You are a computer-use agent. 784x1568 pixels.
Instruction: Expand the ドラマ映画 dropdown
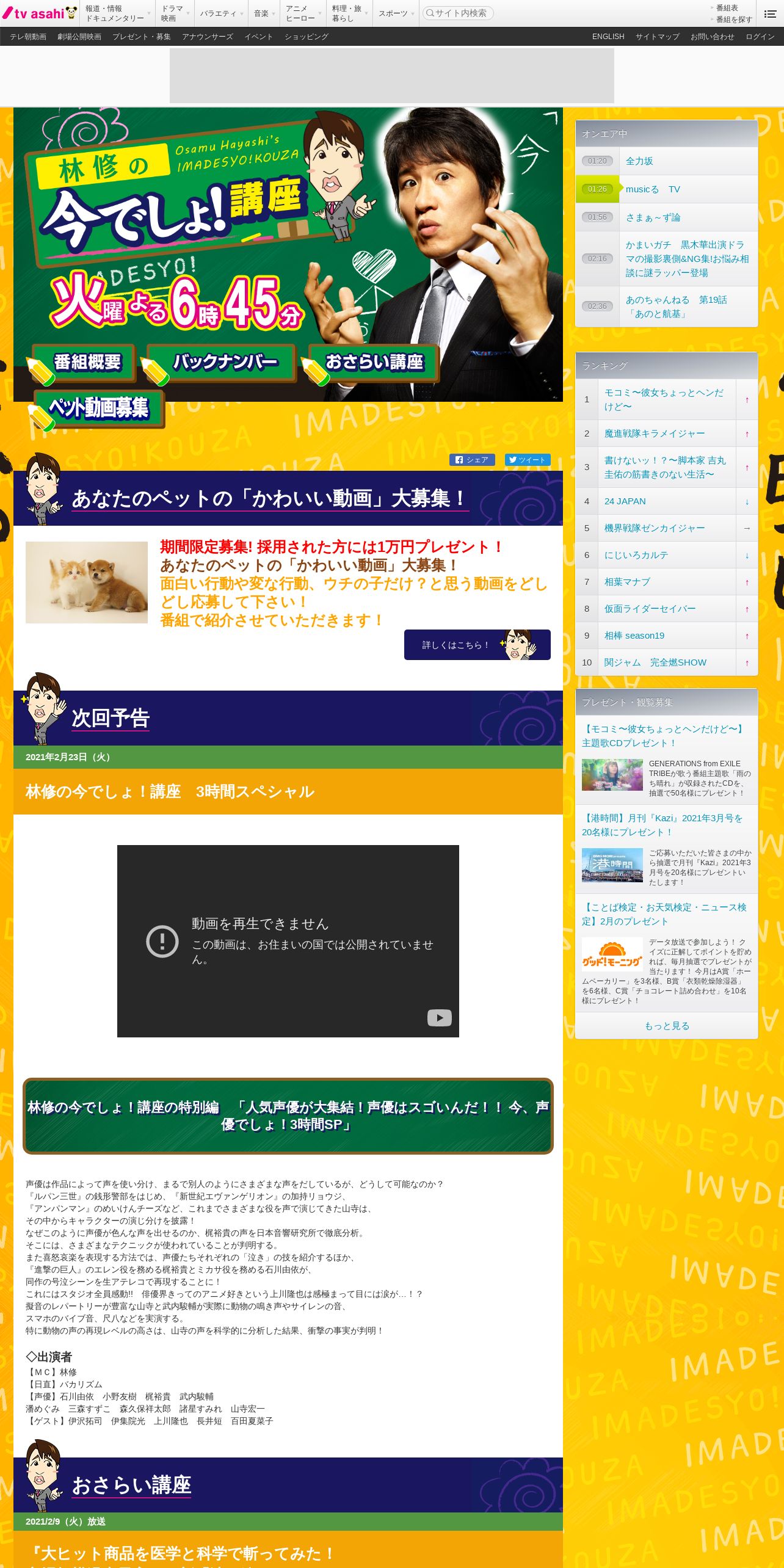pos(175,13)
